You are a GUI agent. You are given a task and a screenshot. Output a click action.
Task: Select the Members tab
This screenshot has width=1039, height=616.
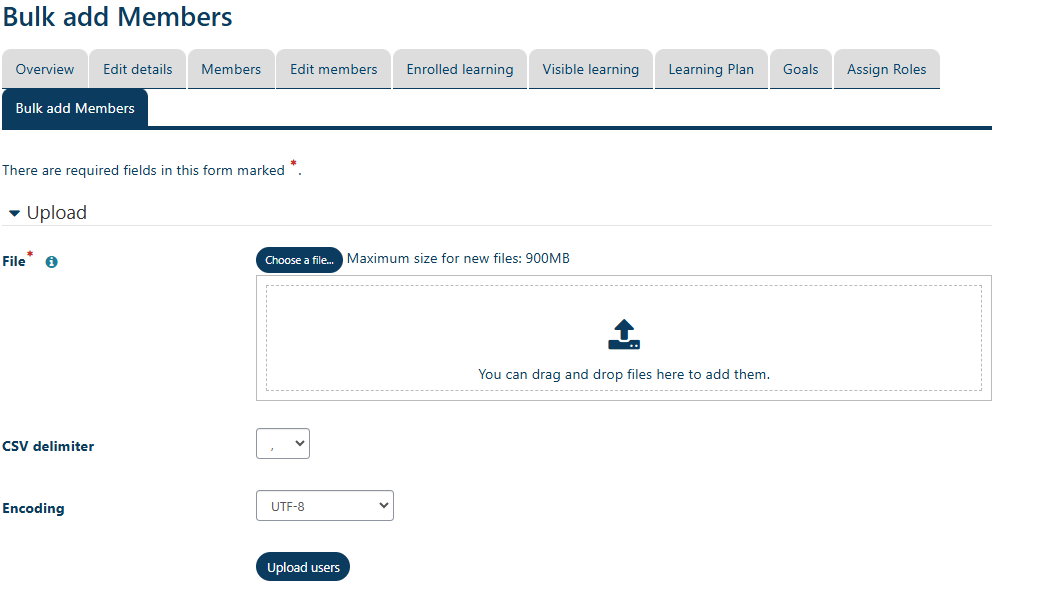(231, 69)
